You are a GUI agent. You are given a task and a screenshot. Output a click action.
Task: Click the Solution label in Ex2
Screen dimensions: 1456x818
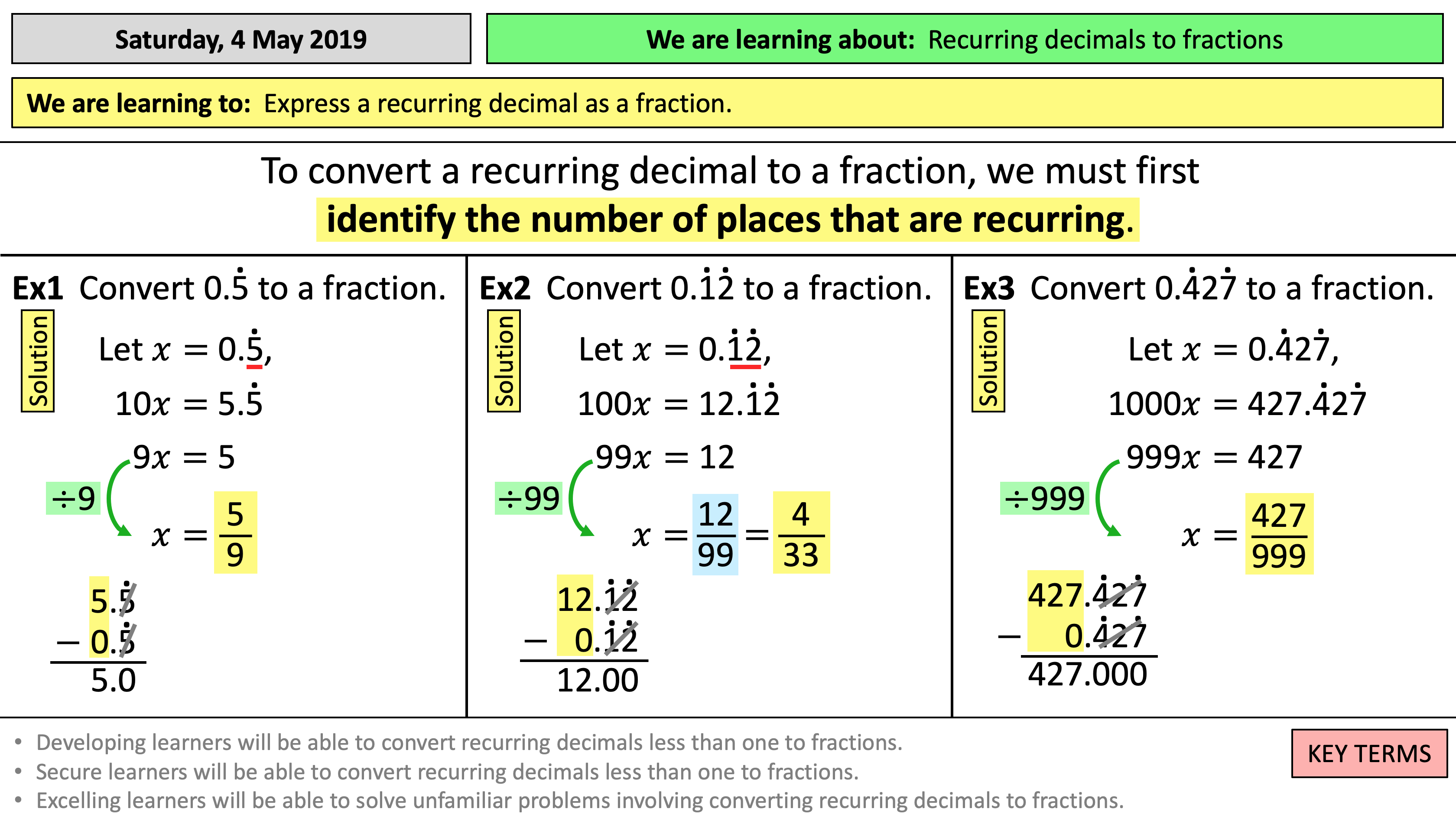[x=509, y=360]
